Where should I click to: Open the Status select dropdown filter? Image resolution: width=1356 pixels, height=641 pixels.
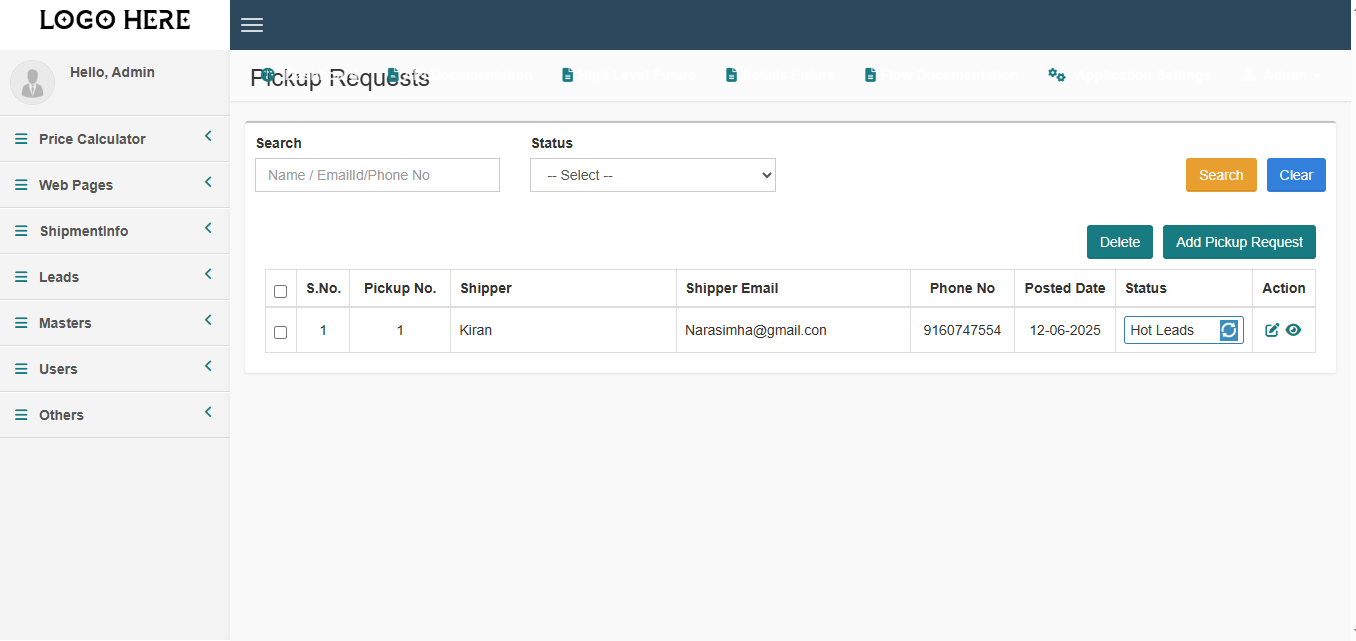(652, 175)
